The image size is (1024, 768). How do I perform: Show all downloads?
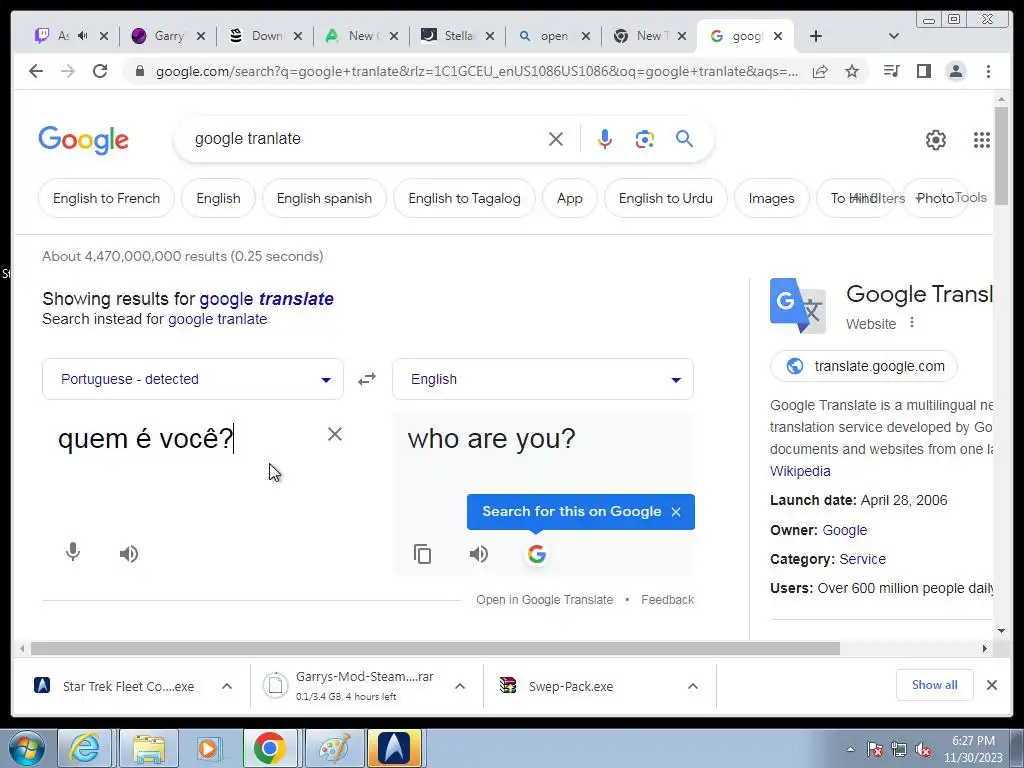935,685
